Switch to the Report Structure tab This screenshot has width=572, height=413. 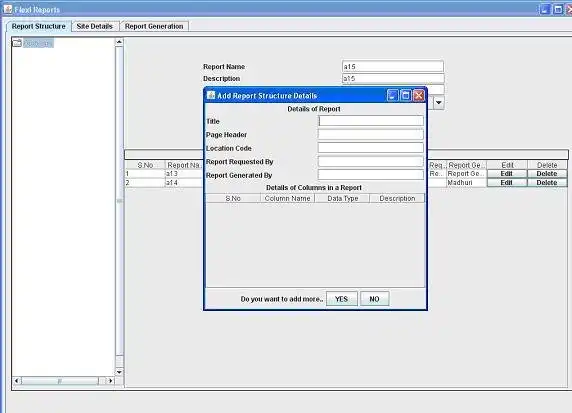[38, 26]
